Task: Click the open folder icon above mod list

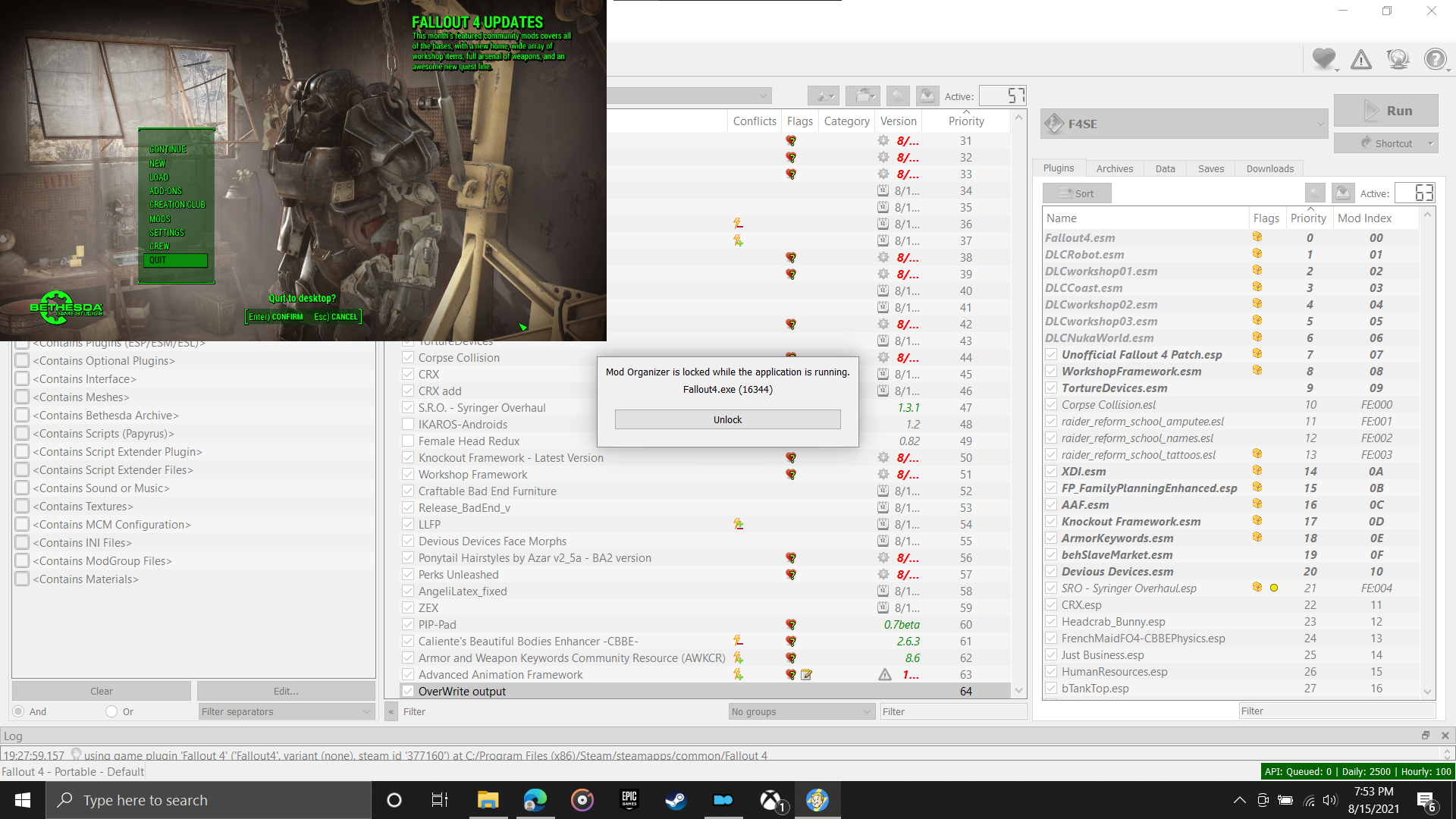Action: [862, 96]
